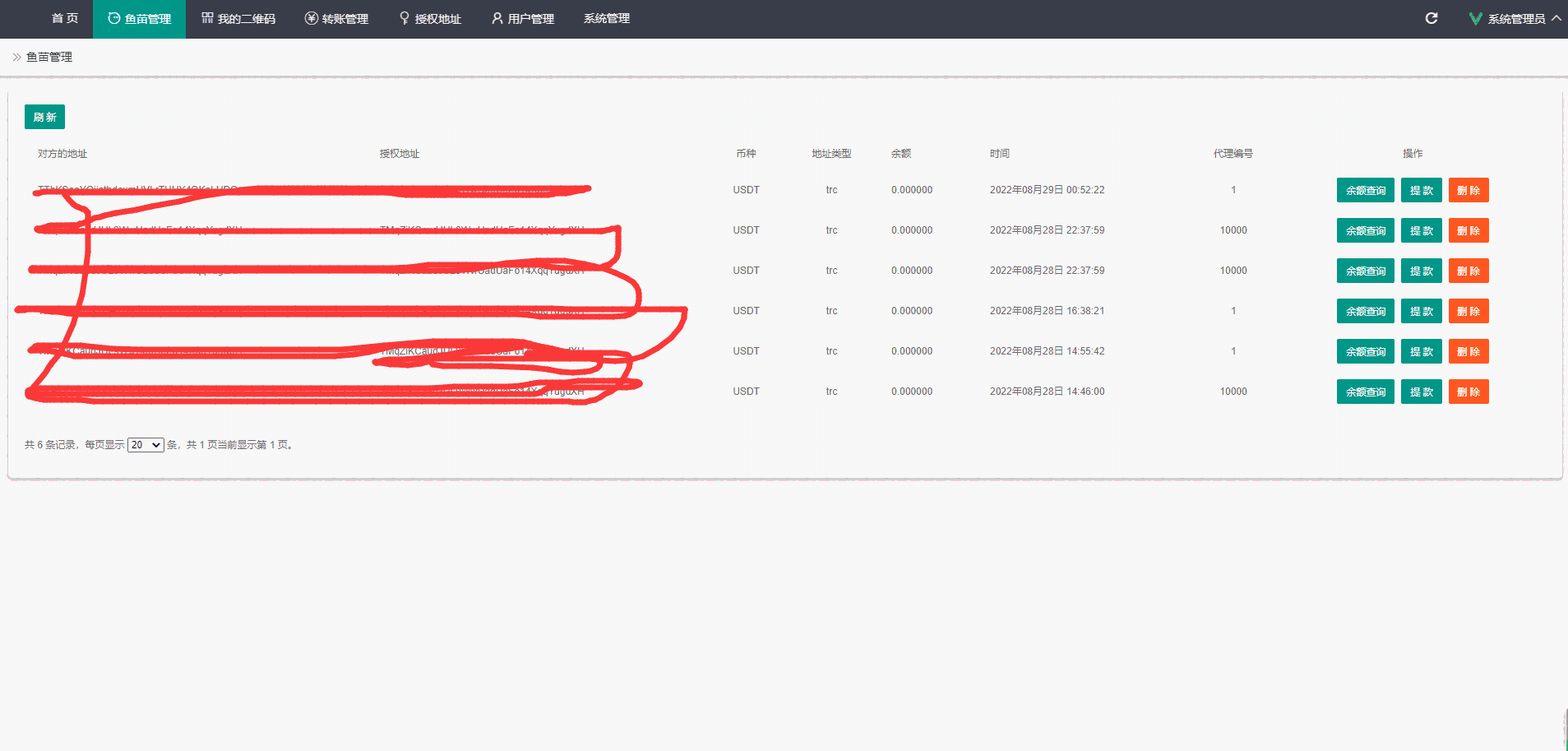Viewport: 1568px width, 751px height.
Task: Click agent number 10000 in 14:46:00 row
Action: coord(1233,392)
